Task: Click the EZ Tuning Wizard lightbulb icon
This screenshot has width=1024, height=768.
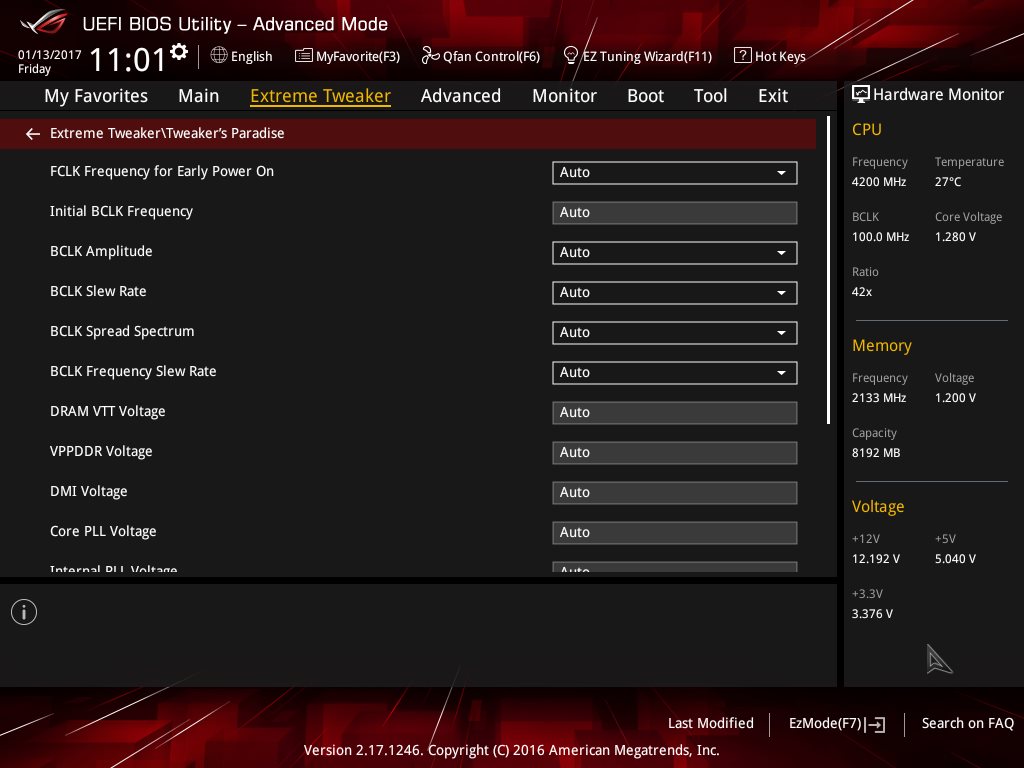Action: coord(571,56)
